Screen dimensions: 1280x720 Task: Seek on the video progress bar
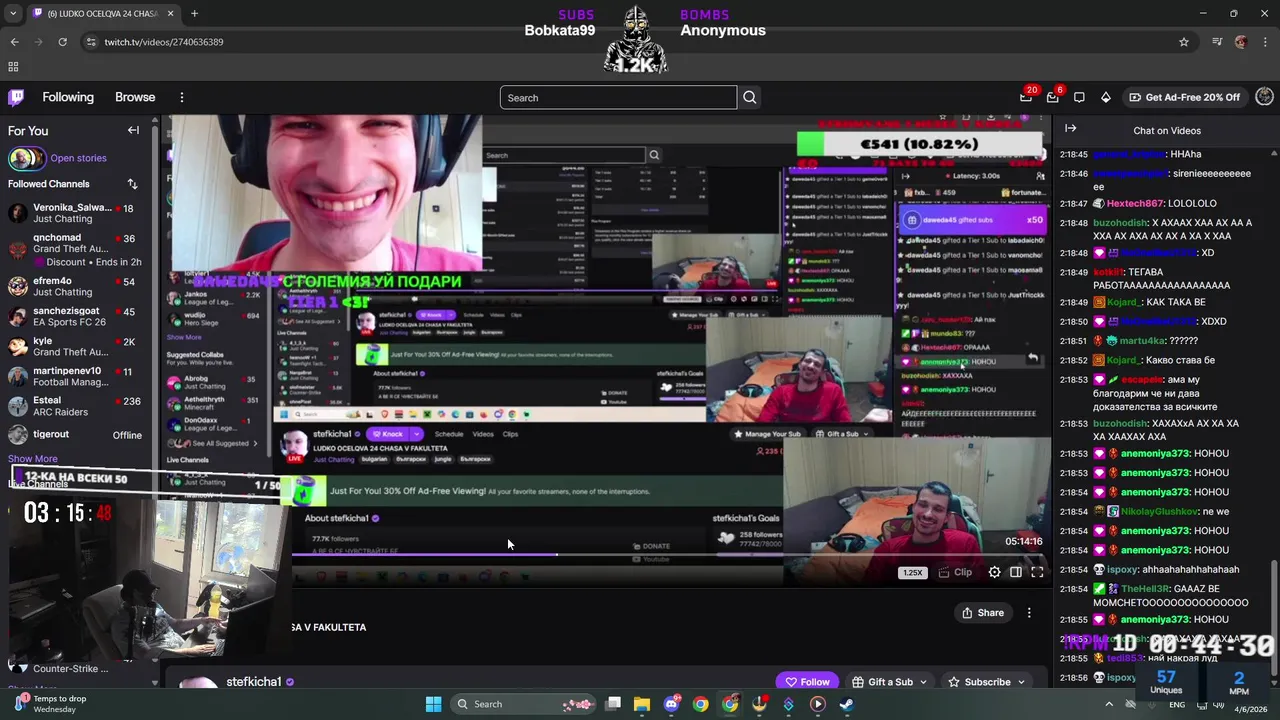point(668,555)
